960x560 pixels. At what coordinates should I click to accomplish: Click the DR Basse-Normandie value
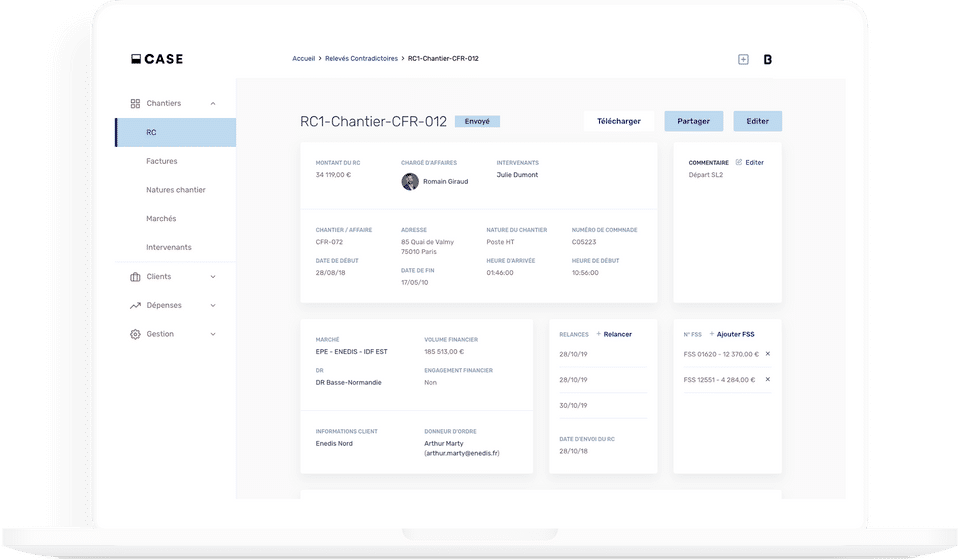tap(348, 383)
